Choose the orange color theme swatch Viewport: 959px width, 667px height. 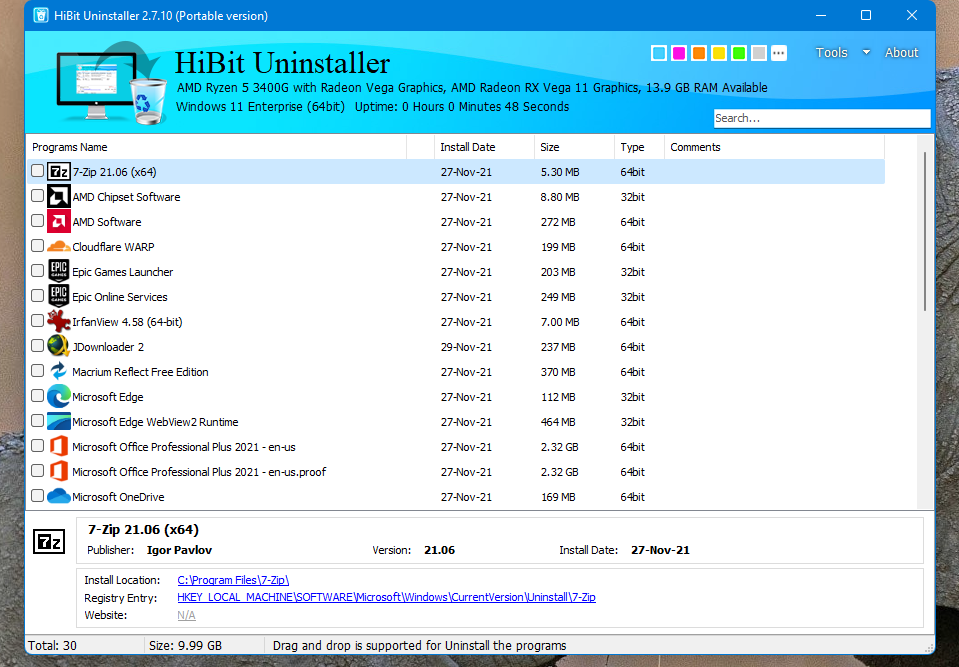pos(699,53)
